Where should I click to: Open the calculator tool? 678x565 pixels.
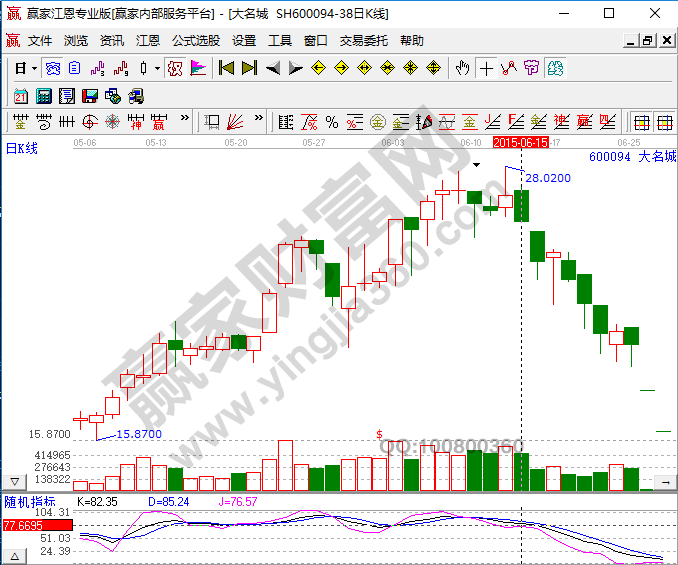pyautogui.click(x=44, y=96)
